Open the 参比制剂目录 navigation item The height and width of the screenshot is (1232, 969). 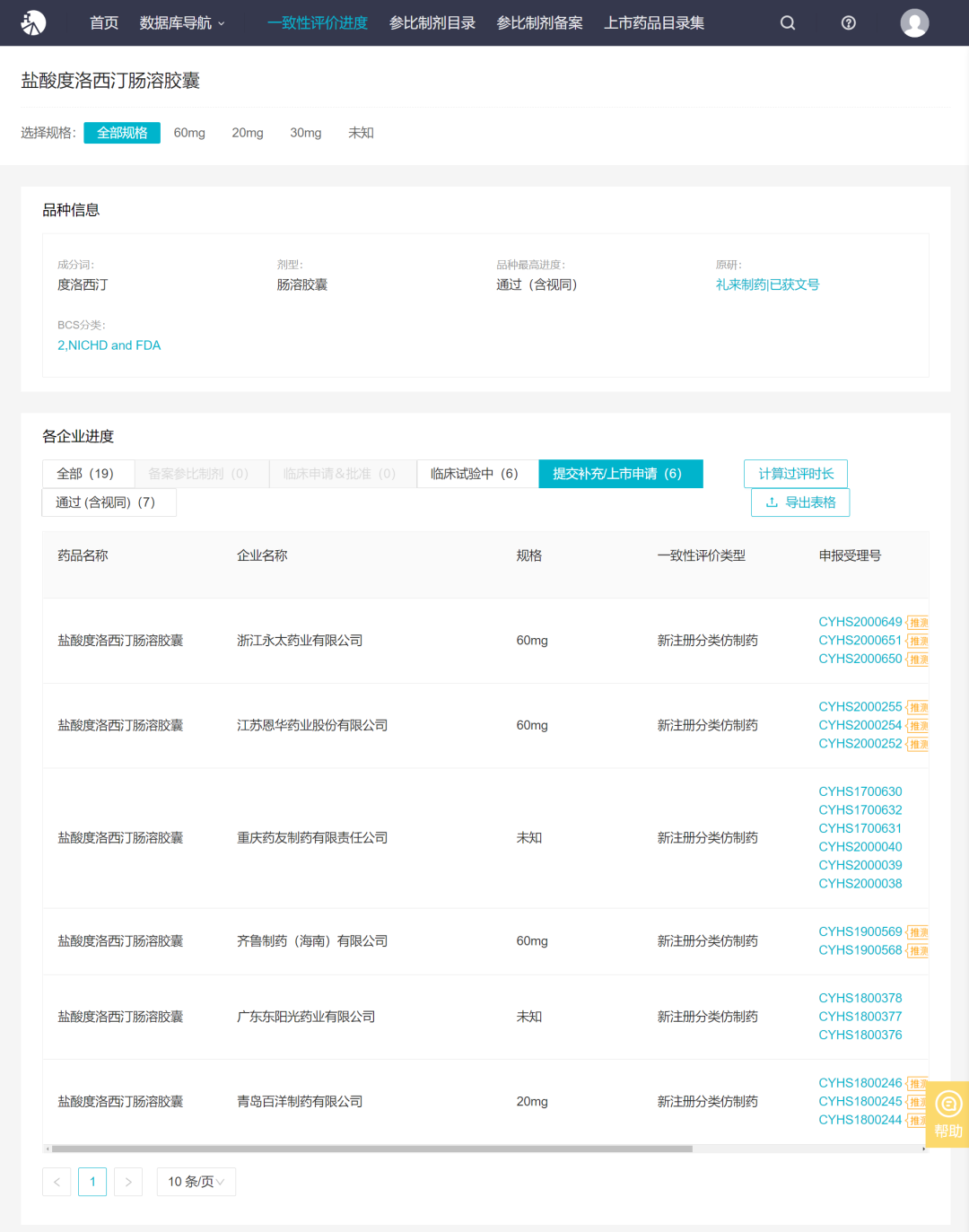click(432, 22)
